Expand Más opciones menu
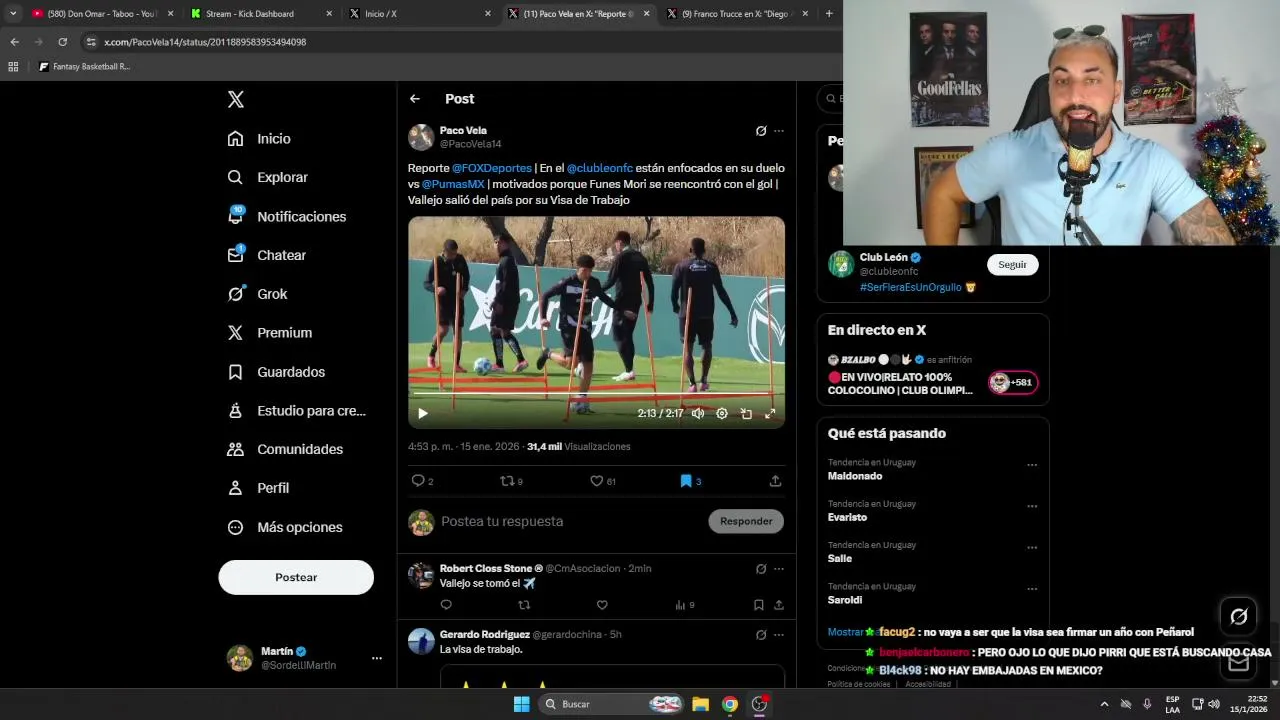The height and width of the screenshot is (720, 1280). (x=285, y=527)
